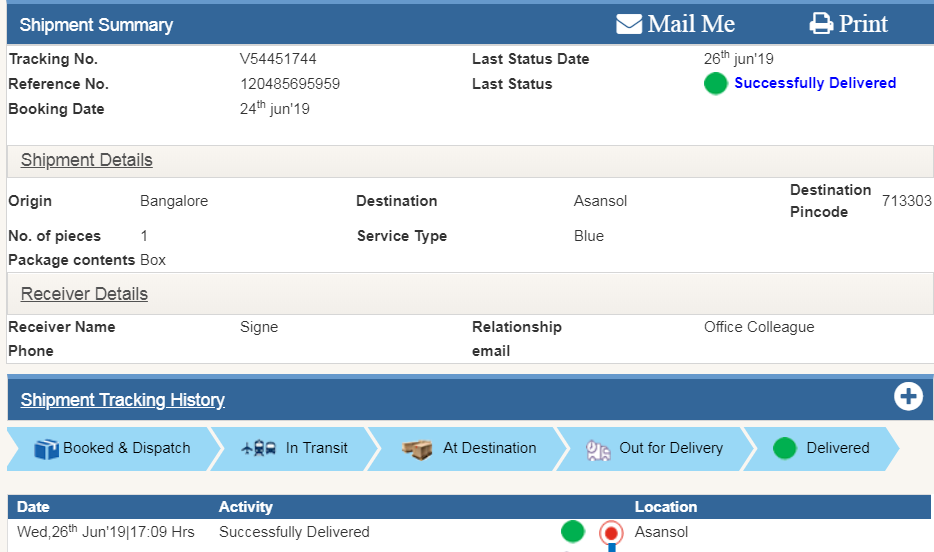
Task: Click the Successfully Delivered status link
Action: pyautogui.click(x=815, y=83)
